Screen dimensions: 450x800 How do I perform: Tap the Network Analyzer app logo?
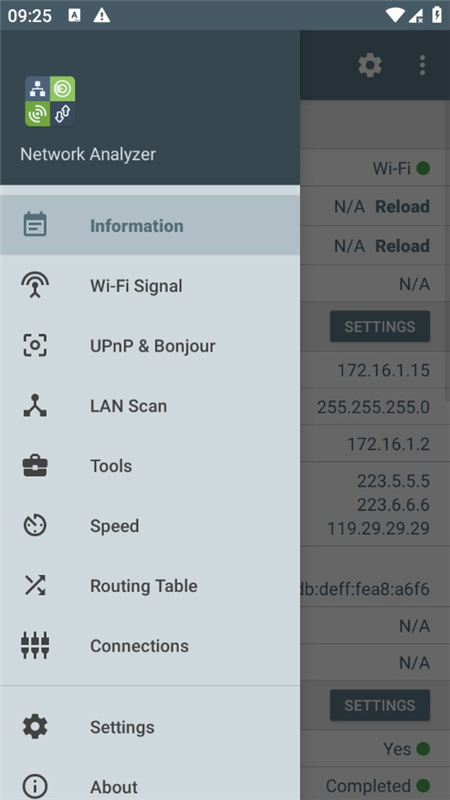50,101
